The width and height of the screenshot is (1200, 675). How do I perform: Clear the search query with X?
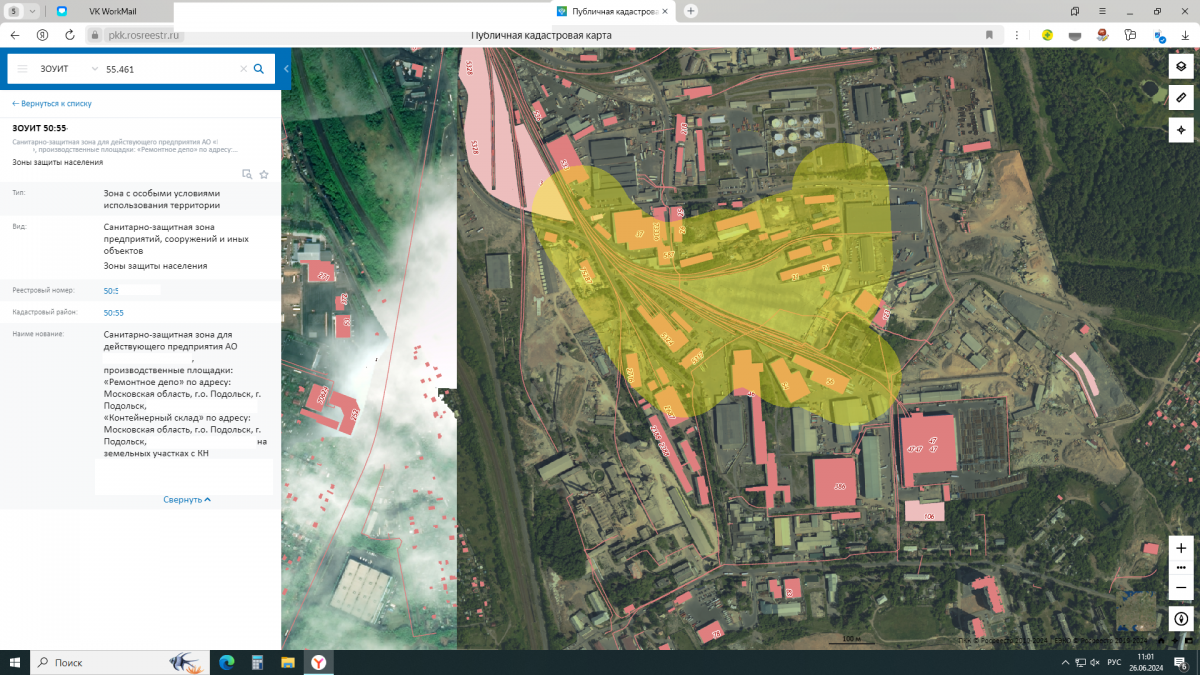point(242,69)
